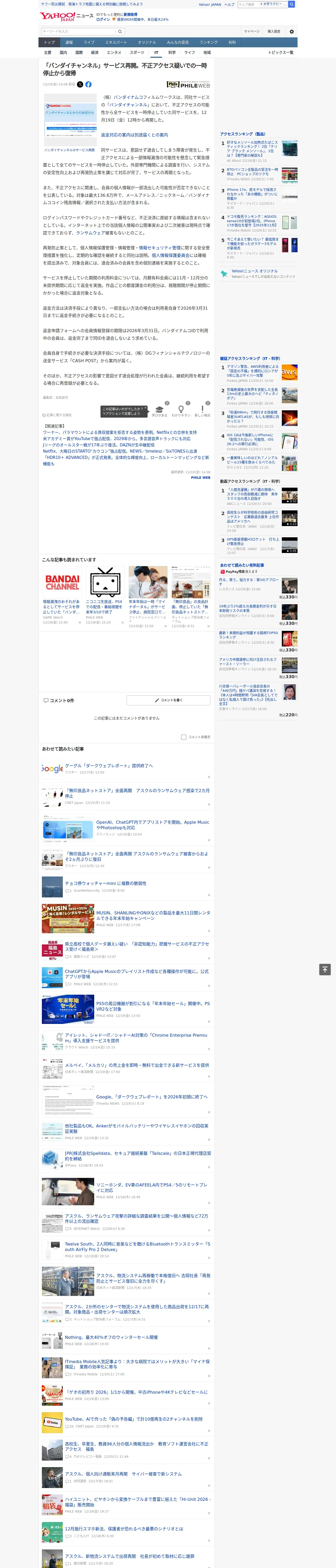Open the ランキング tab
The width and height of the screenshot is (336, 1568).
coord(209,43)
